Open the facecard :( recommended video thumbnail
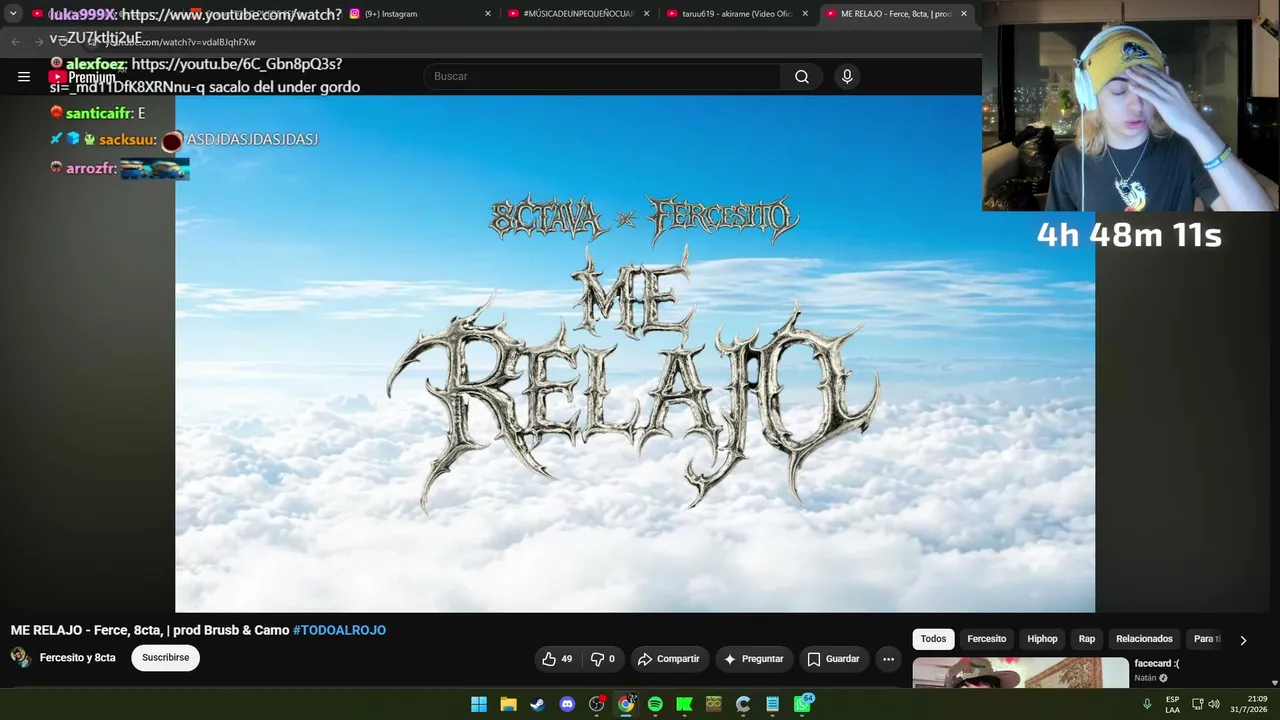Screen dimensions: 1280x720 click(x=1020, y=673)
